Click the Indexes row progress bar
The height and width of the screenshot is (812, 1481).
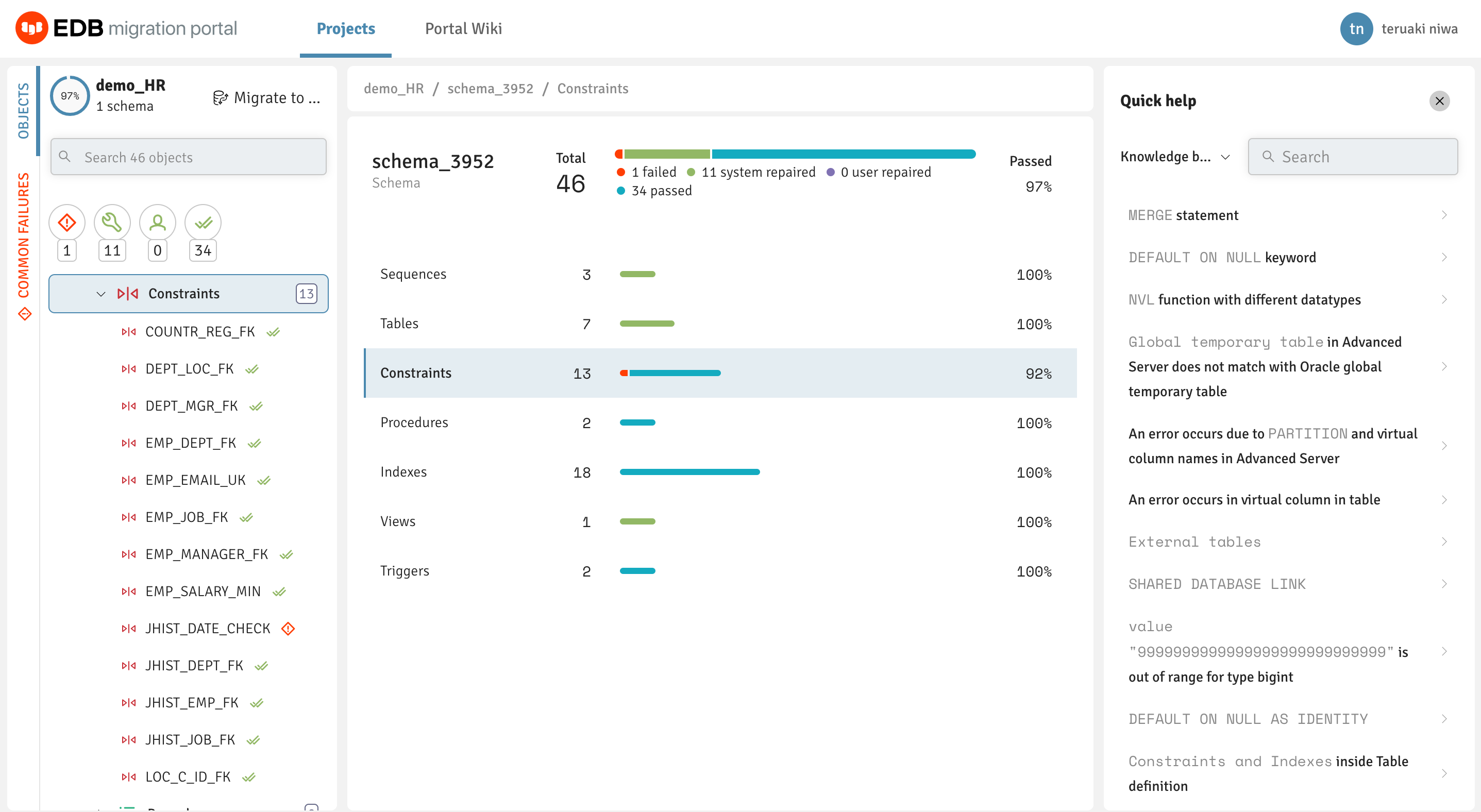coord(689,472)
